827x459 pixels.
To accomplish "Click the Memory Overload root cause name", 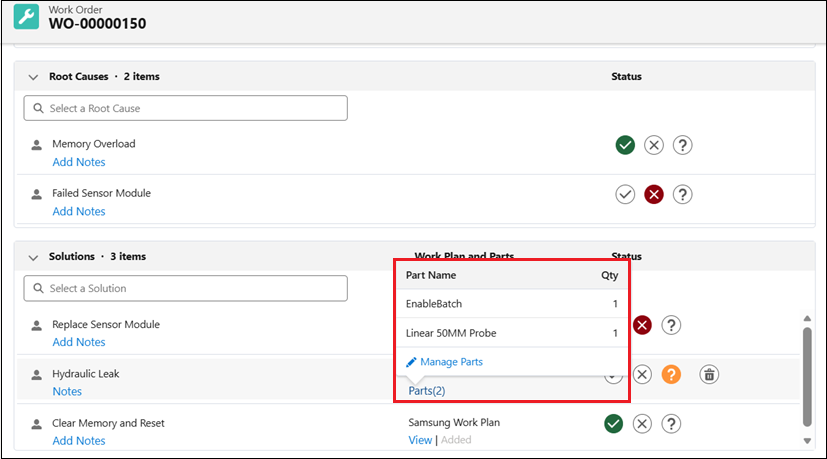I will coord(94,144).
